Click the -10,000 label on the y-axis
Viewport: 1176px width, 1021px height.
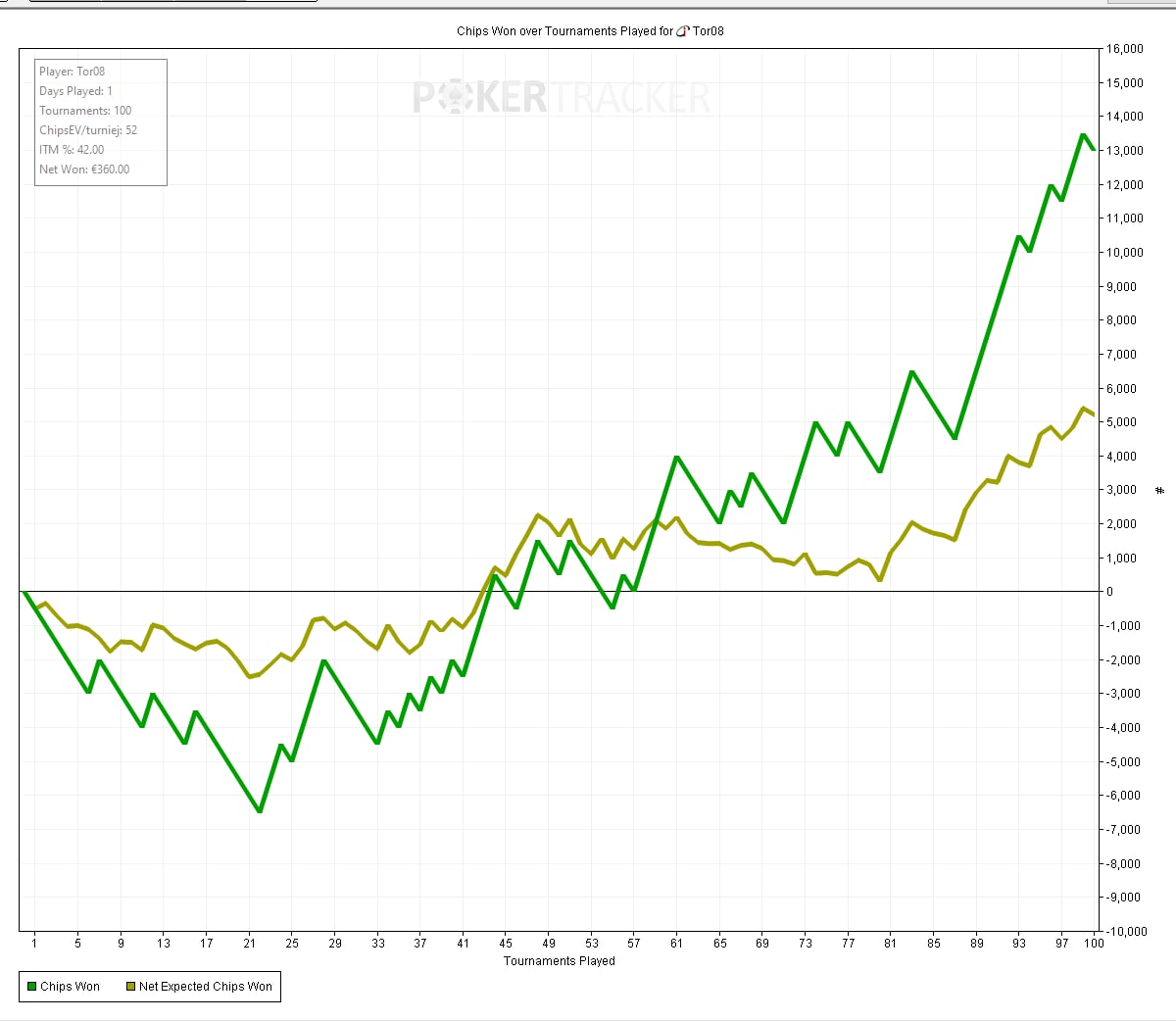(1123, 931)
